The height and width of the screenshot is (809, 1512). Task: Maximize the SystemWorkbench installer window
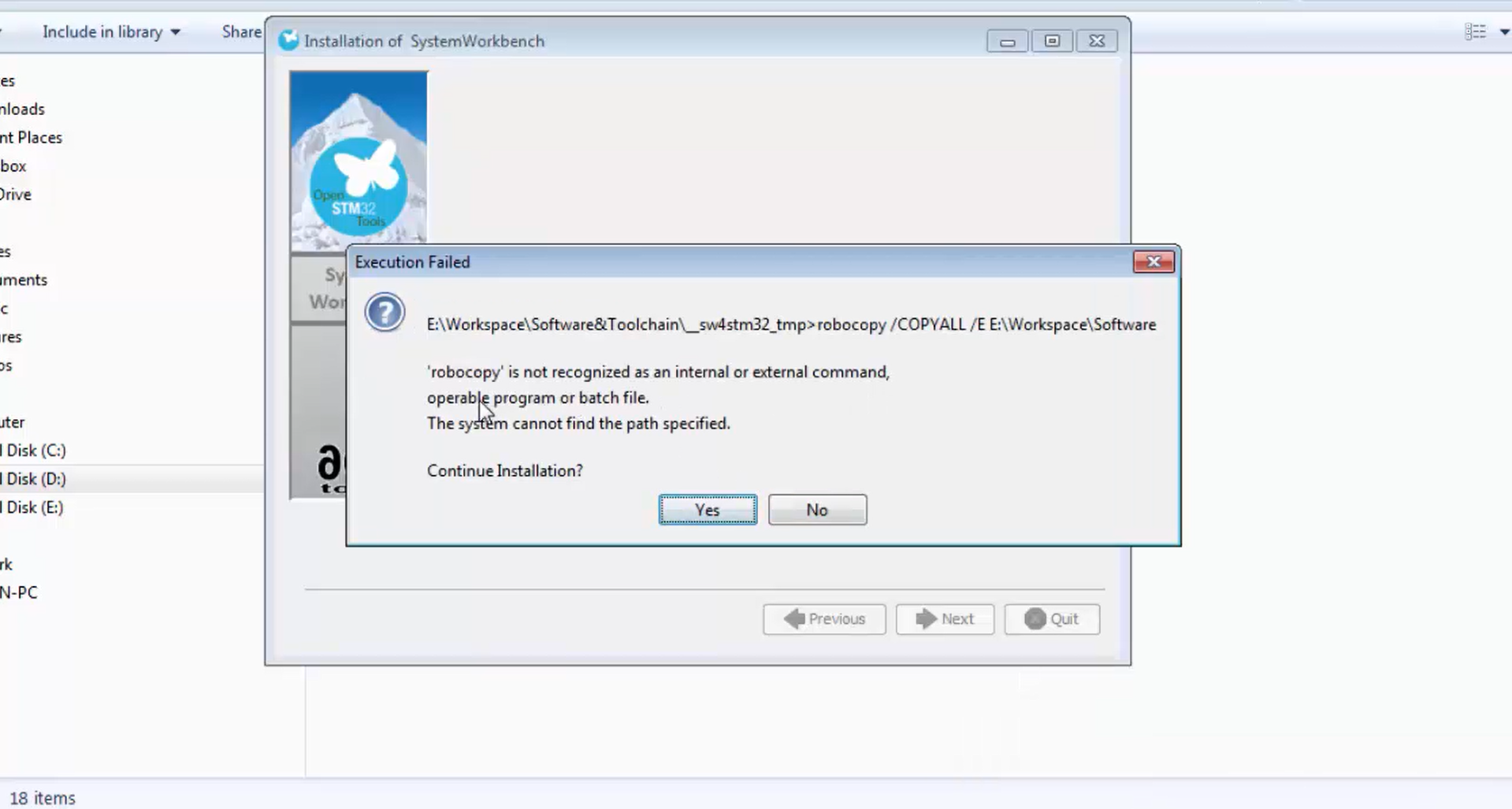click(x=1052, y=41)
